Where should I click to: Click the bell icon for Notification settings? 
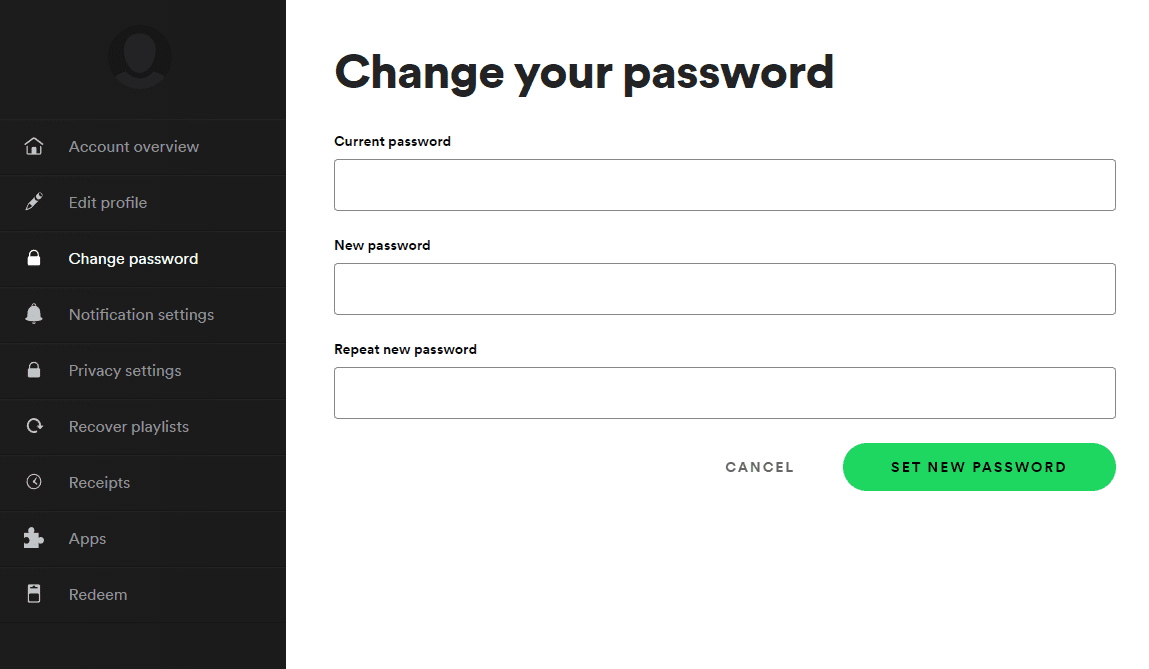tap(34, 315)
